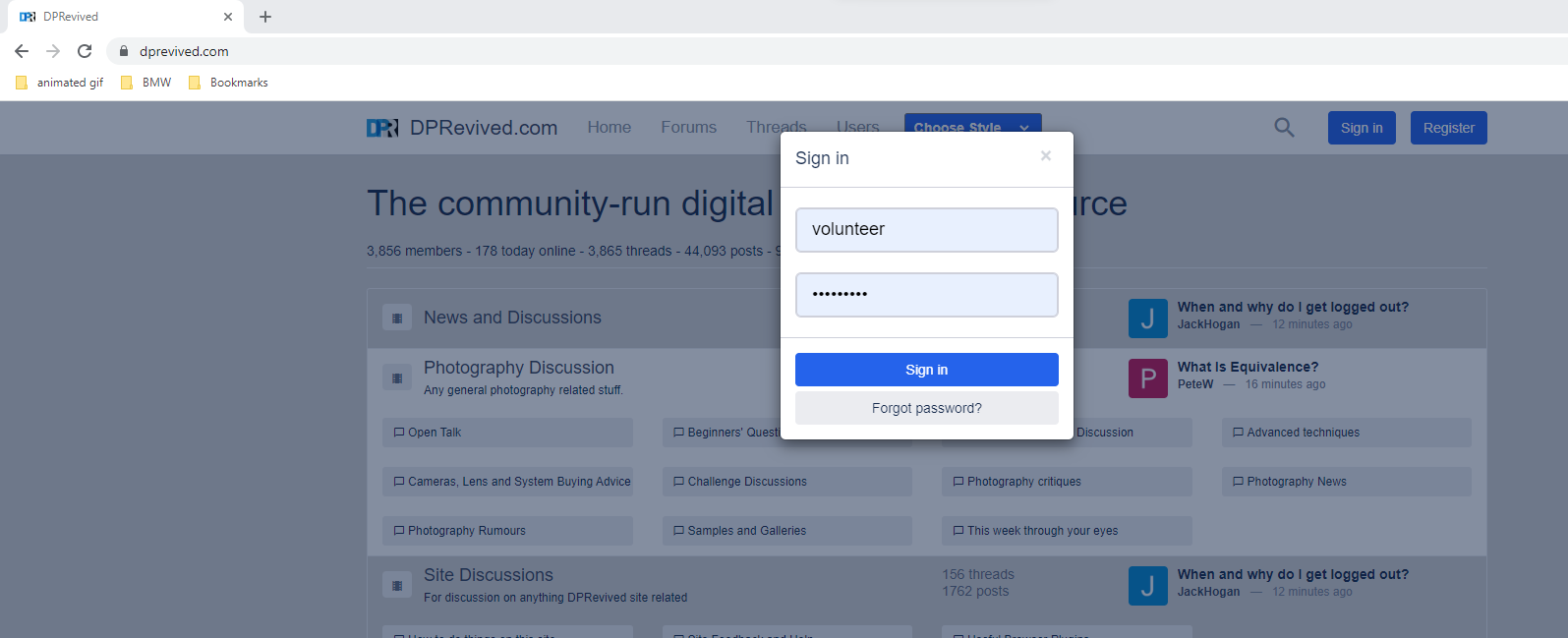The image size is (1568, 638).
Task: Click the 156 threads count text
Action: [x=978, y=574]
